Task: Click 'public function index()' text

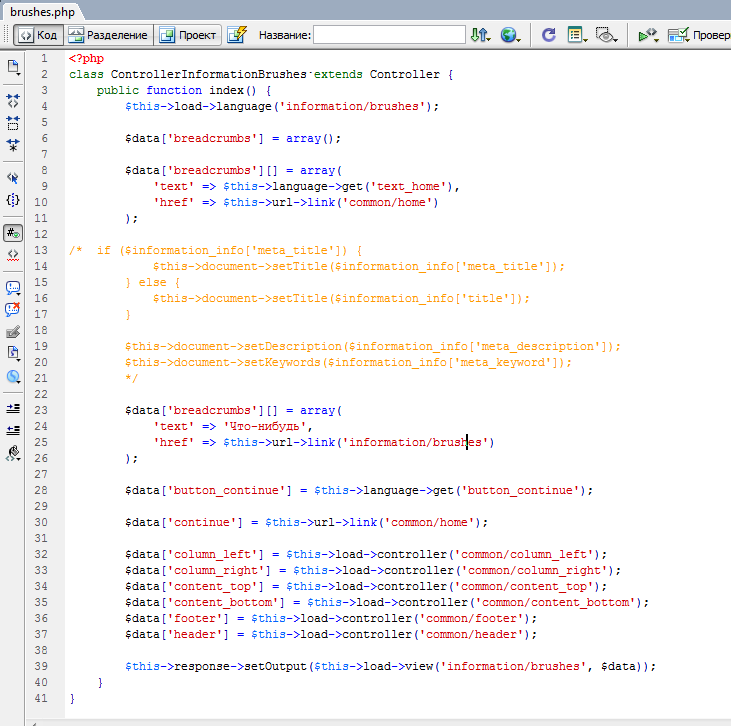Action: (x=177, y=90)
